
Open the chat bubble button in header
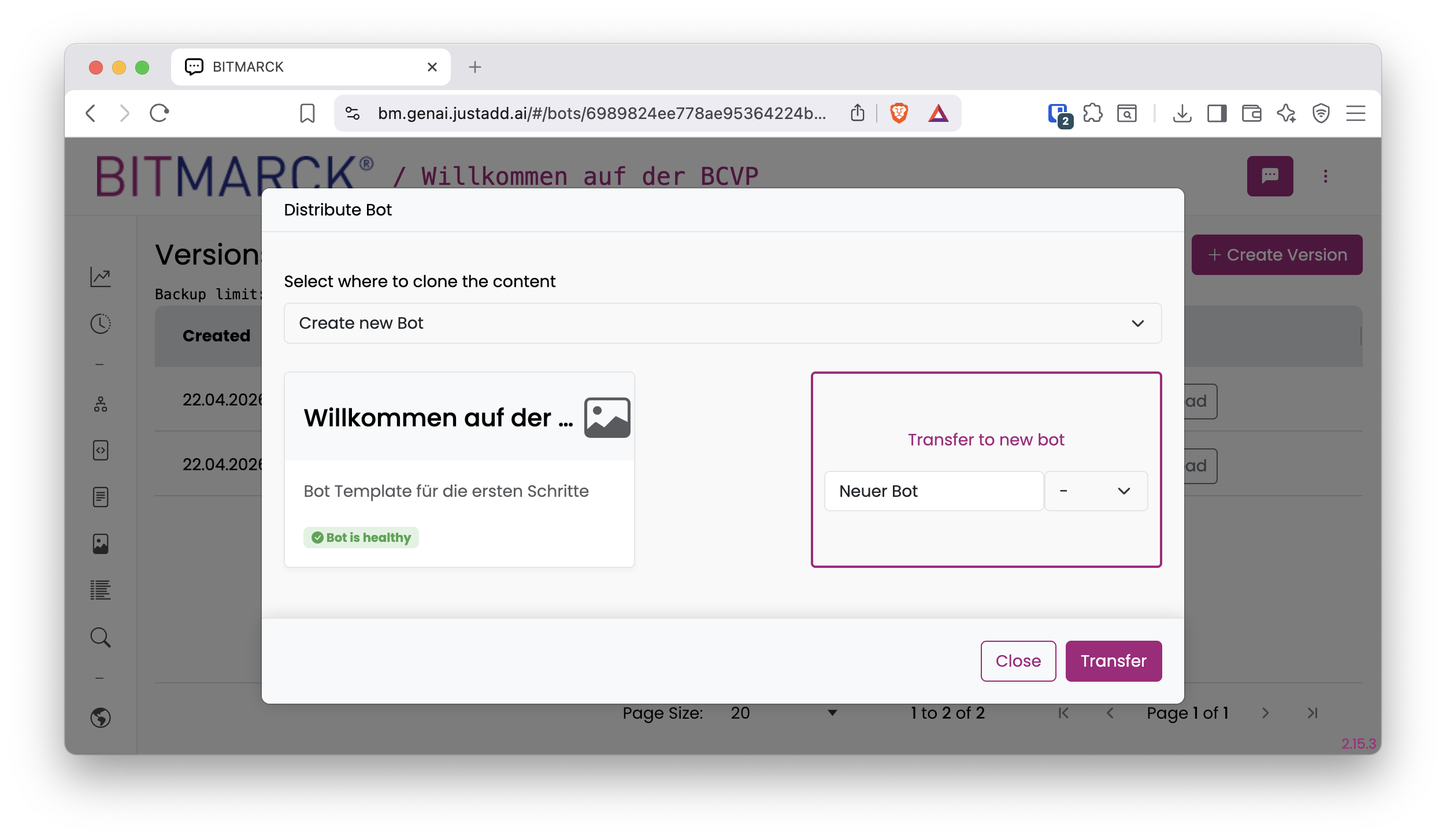click(x=1270, y=176)
